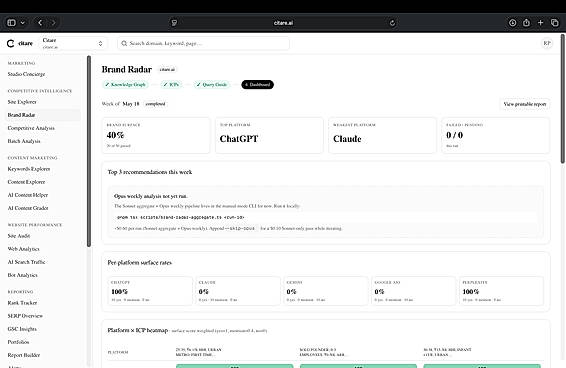
Task: Open a new tab with plus icon
Action: tap(540, 23)
